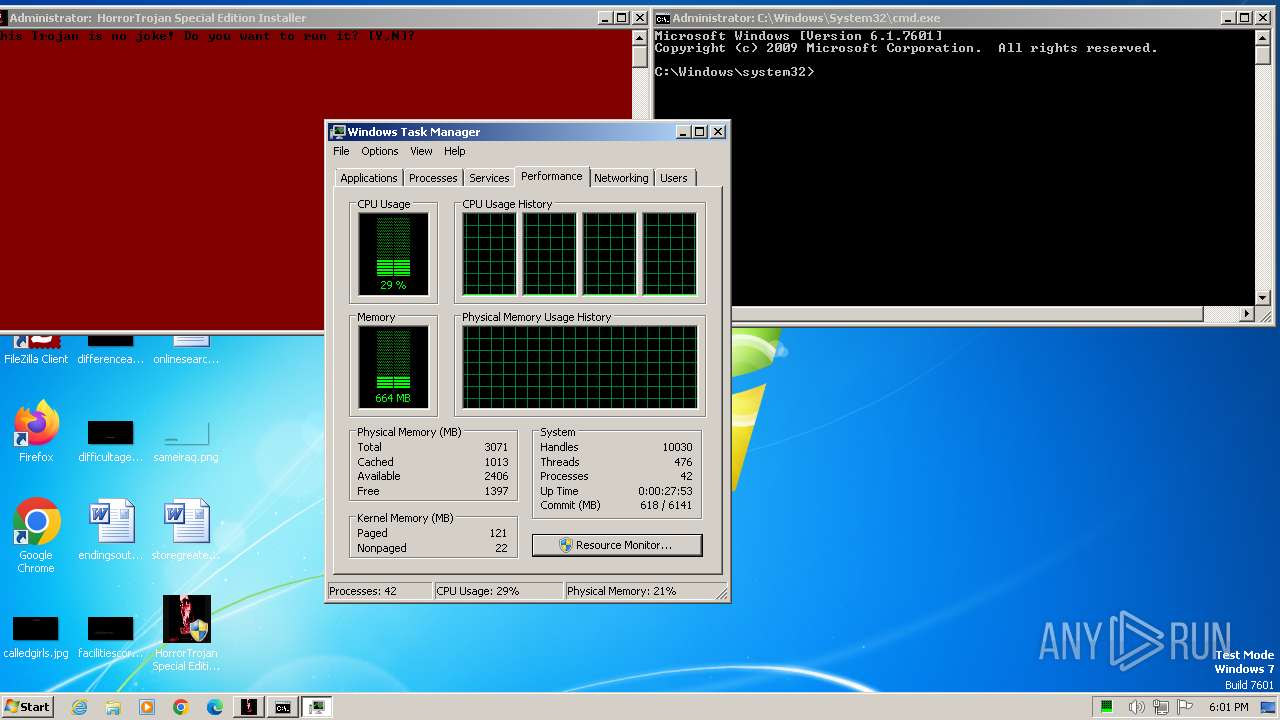
Task: Open the Start menu
Action: (x=28, y=707)
